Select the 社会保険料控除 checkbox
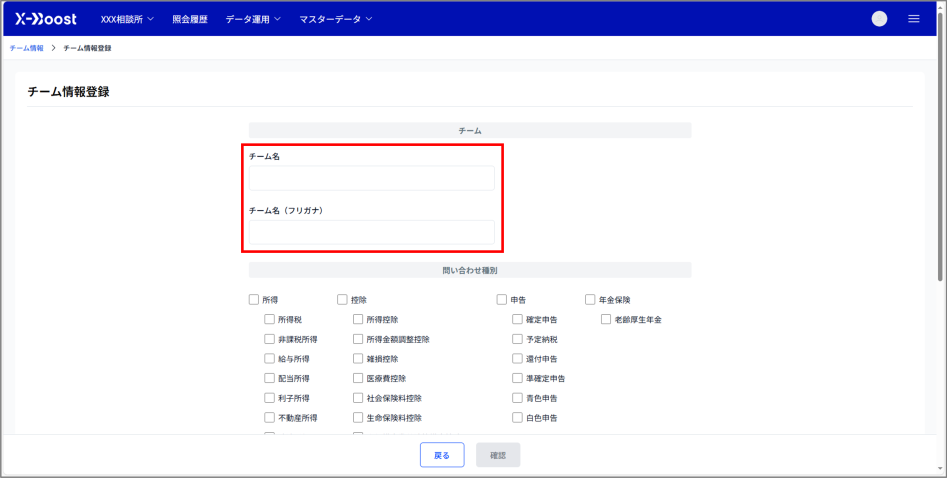947x478 pixels. [358, 398]
